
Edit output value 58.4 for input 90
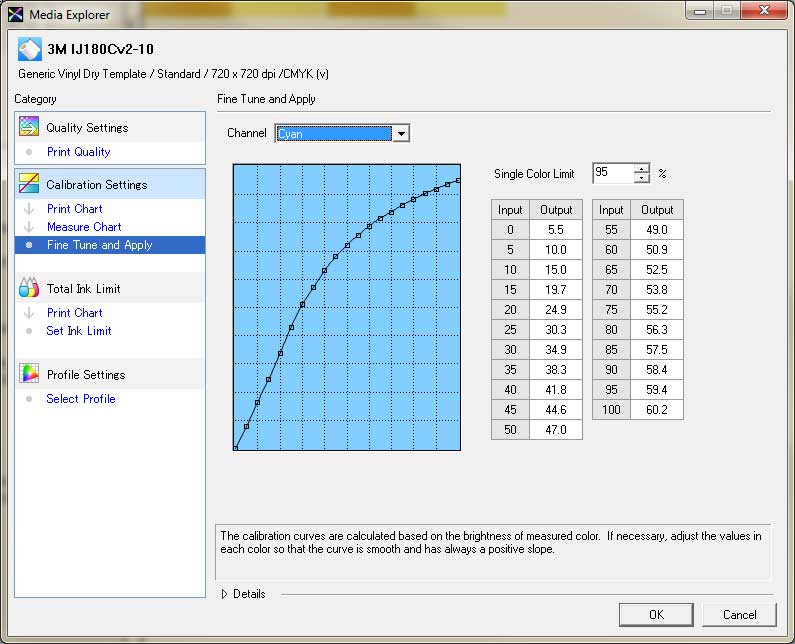pos(657,370)
